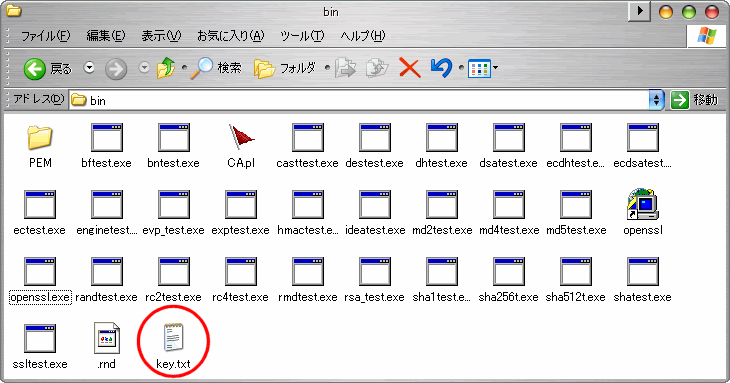Open the Views grid button
Screen dimensions: 730x383
[x=479, y=69]
